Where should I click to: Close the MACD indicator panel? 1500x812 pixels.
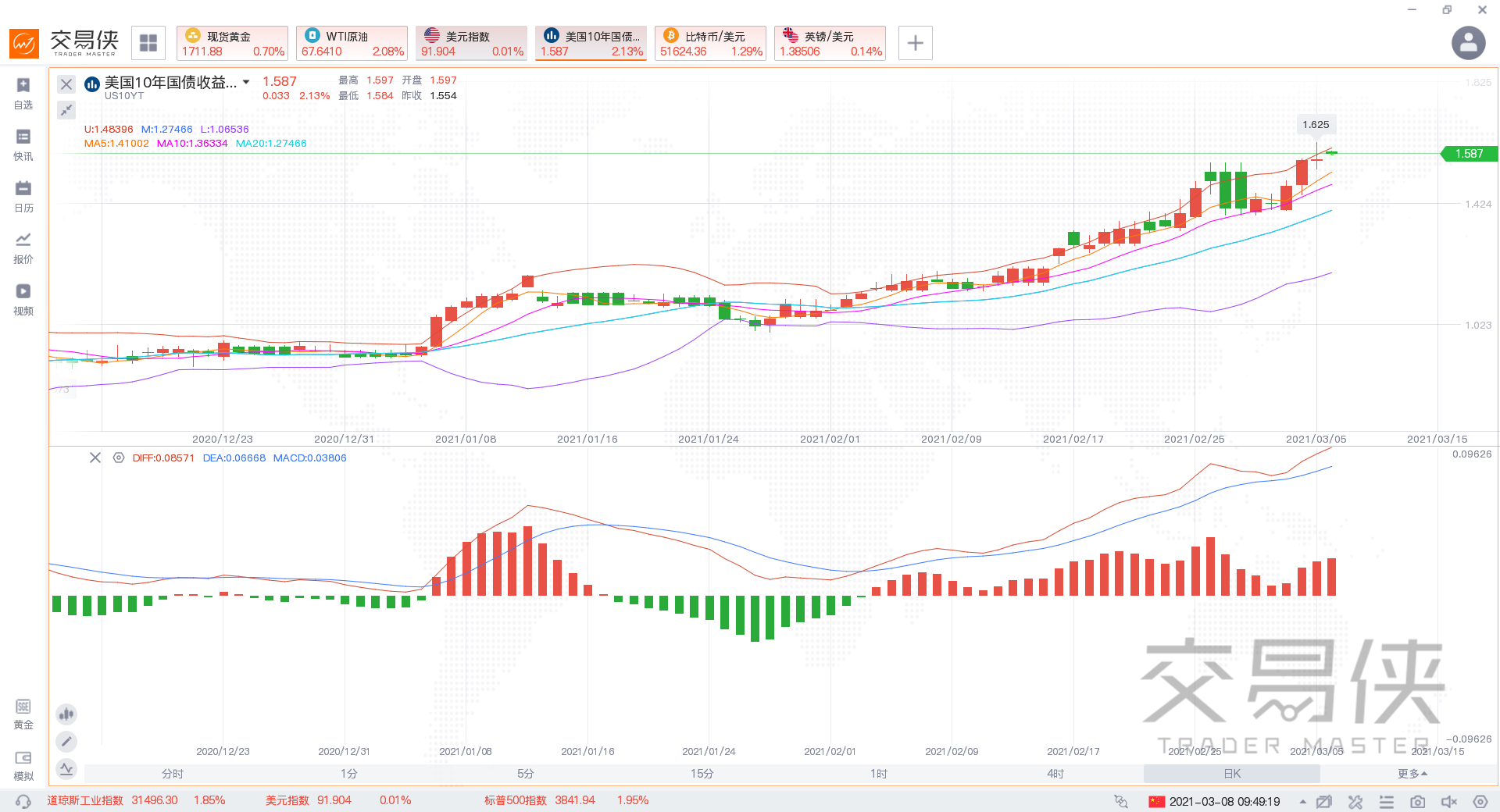point(95,458)
